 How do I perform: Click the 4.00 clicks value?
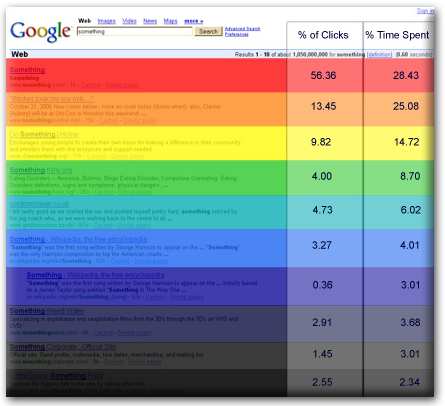(322, 176)
